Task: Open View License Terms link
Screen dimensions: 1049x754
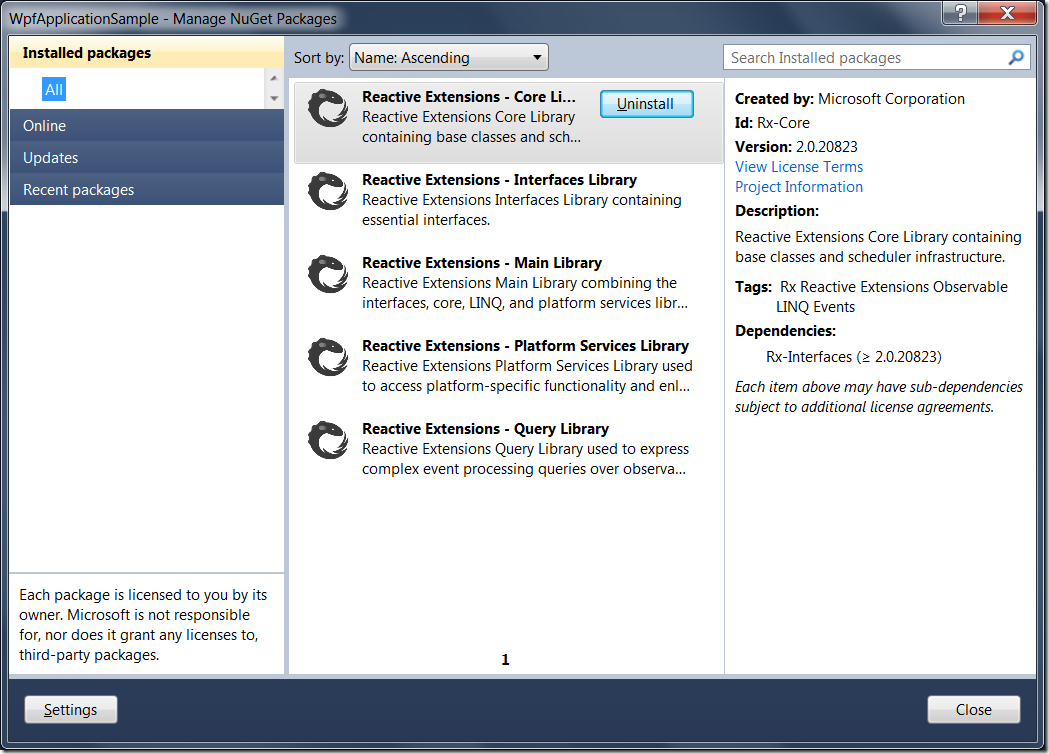Action: point(799,167)
